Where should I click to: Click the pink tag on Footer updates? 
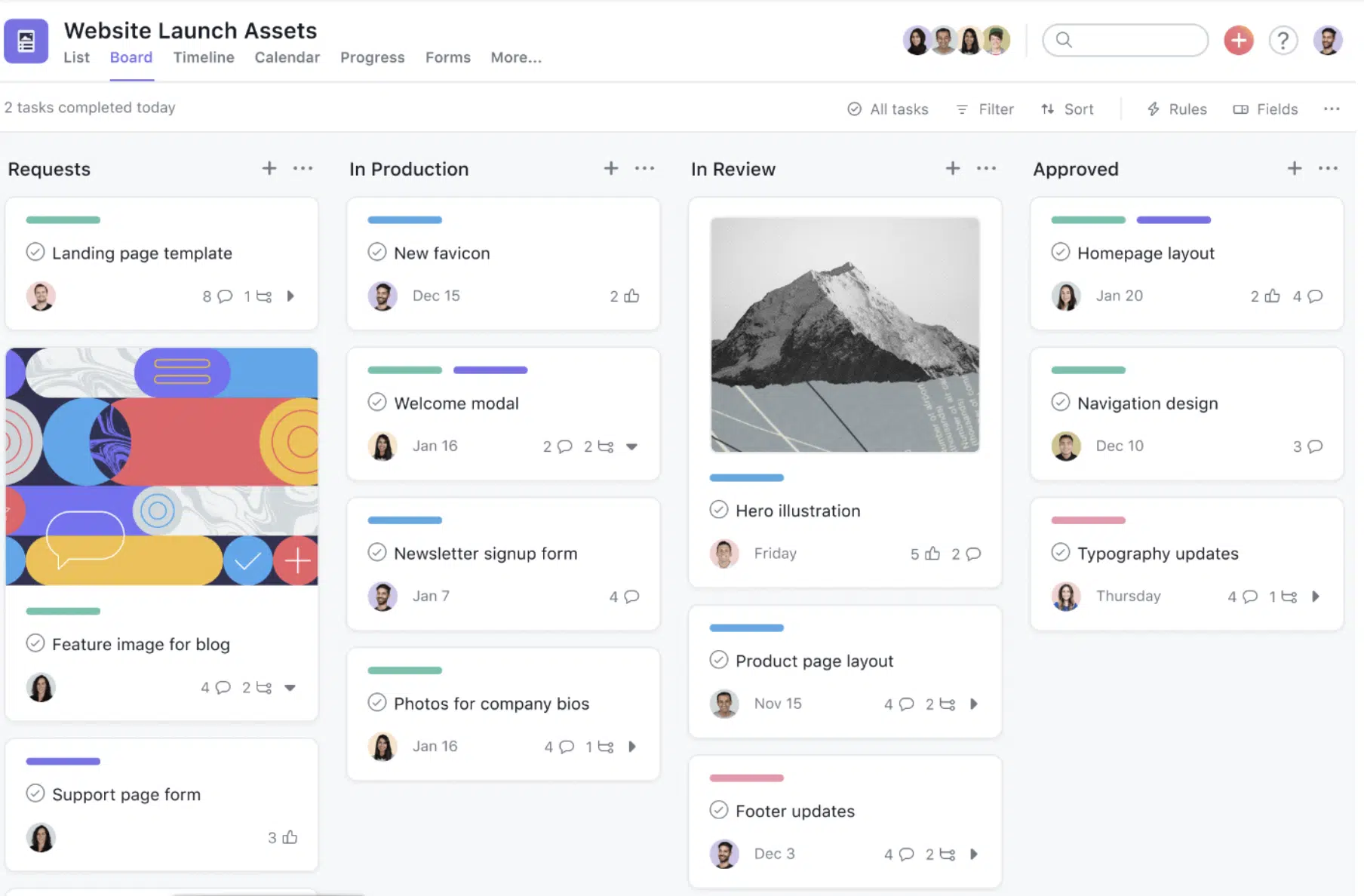(746, 778)
